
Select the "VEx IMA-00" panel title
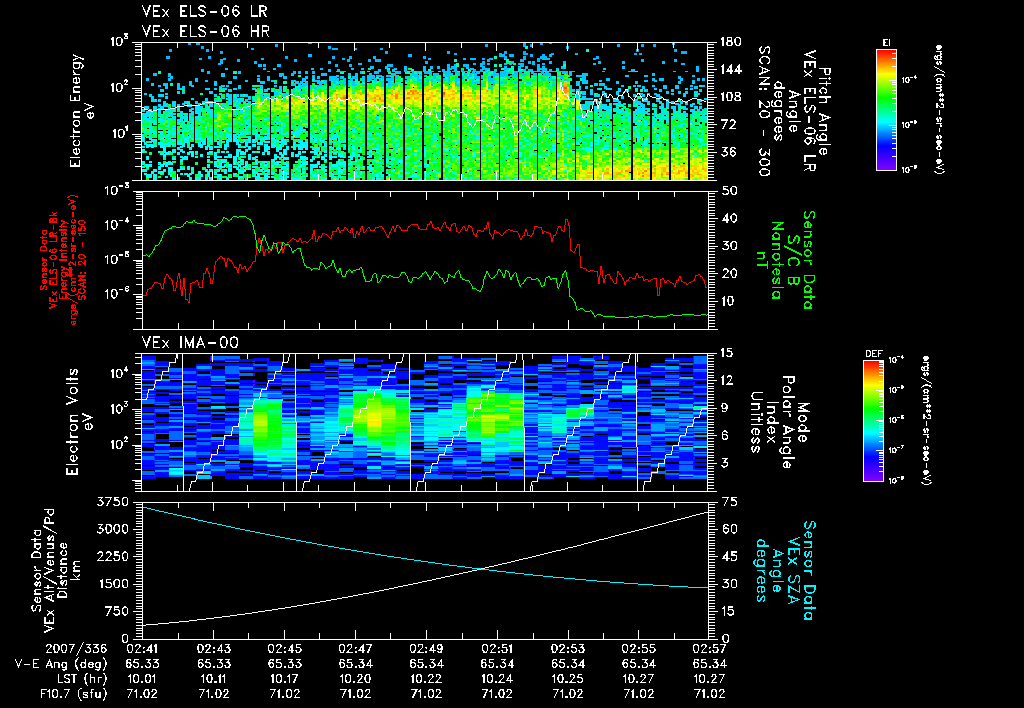click(190, 343)
